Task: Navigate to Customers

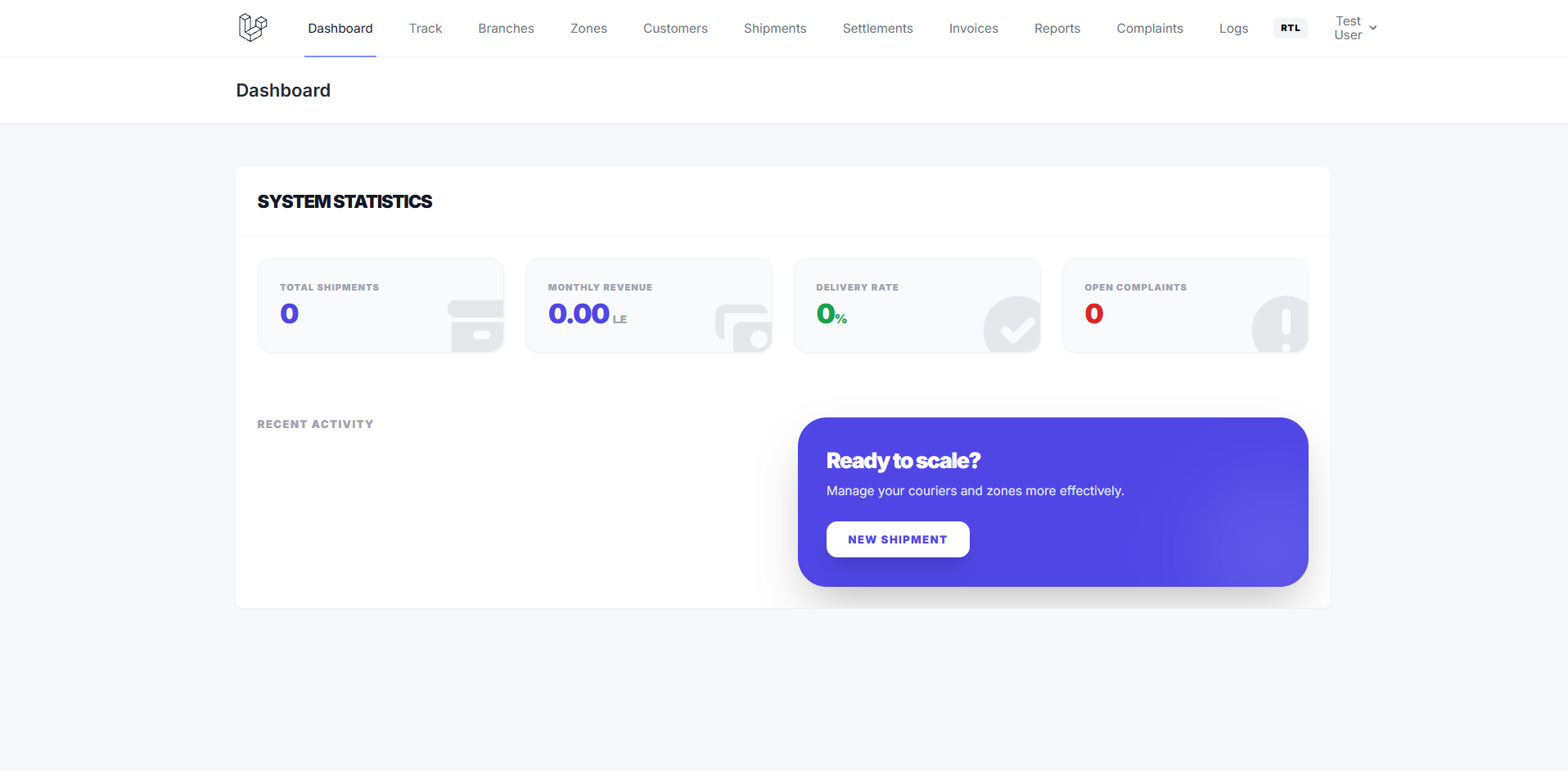Action: (x=675, y=29)
